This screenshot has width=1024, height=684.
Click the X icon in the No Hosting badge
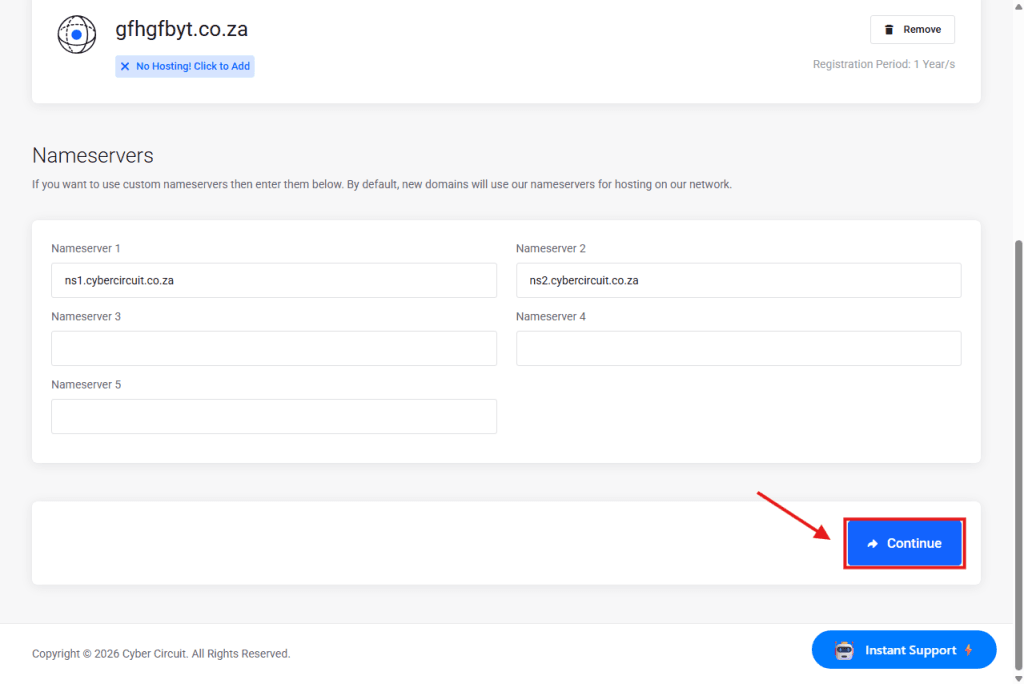pos(125,67)
